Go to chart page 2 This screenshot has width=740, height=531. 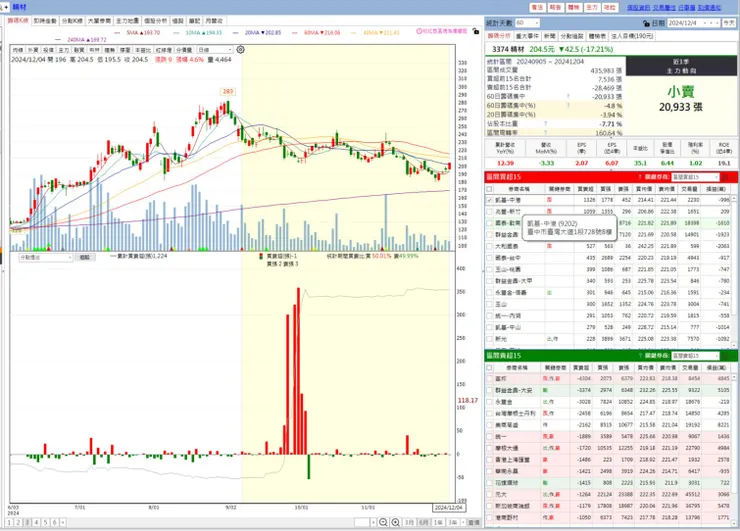18,523
